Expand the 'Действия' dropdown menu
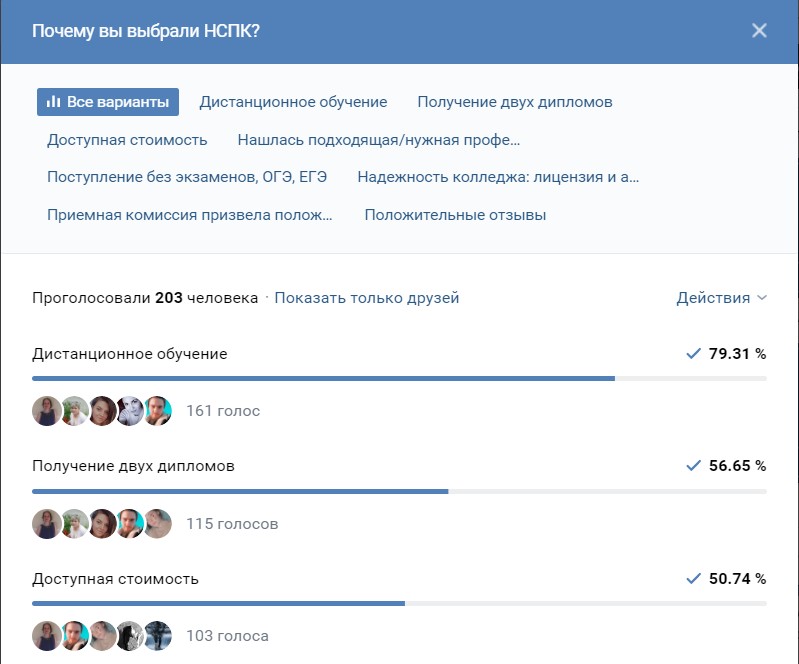Viewport: 799px width, 664px height. click(x=721, y=298)
